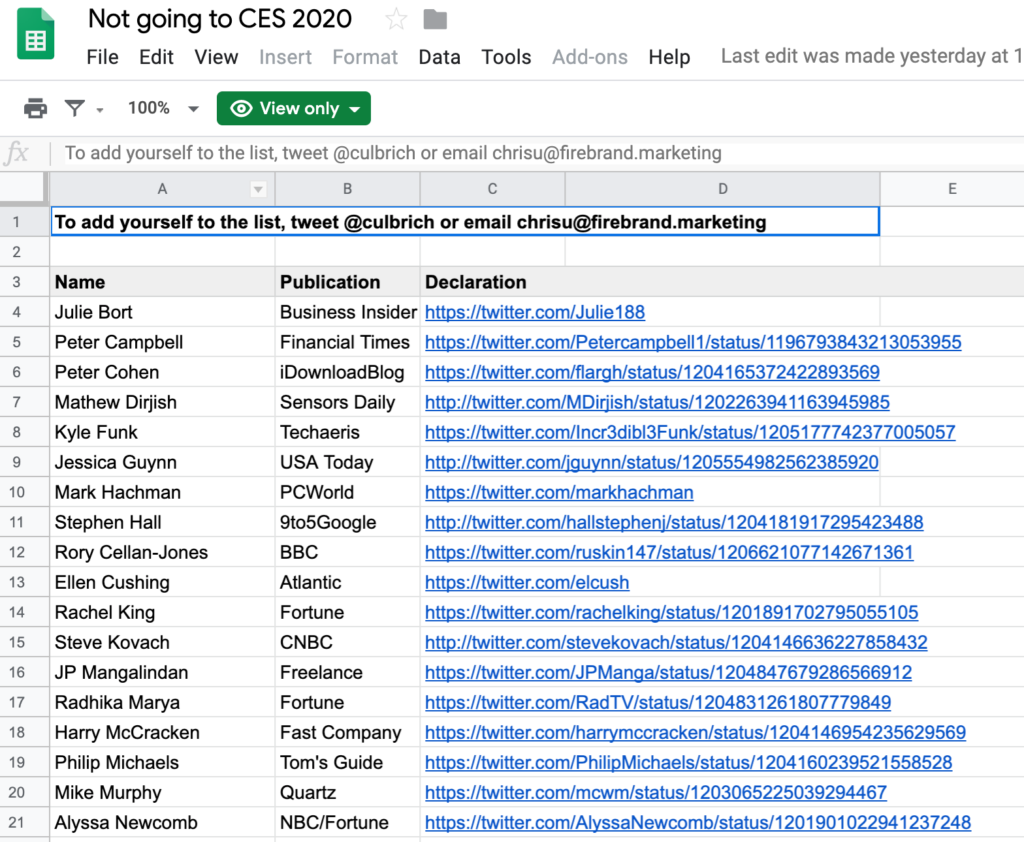Open harrymccracken status link
1024x842 pixels.
pos(696,733)
